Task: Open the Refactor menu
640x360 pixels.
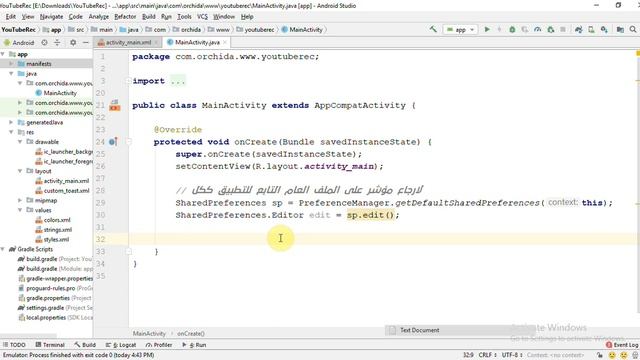Action: (x=125, y=17)
